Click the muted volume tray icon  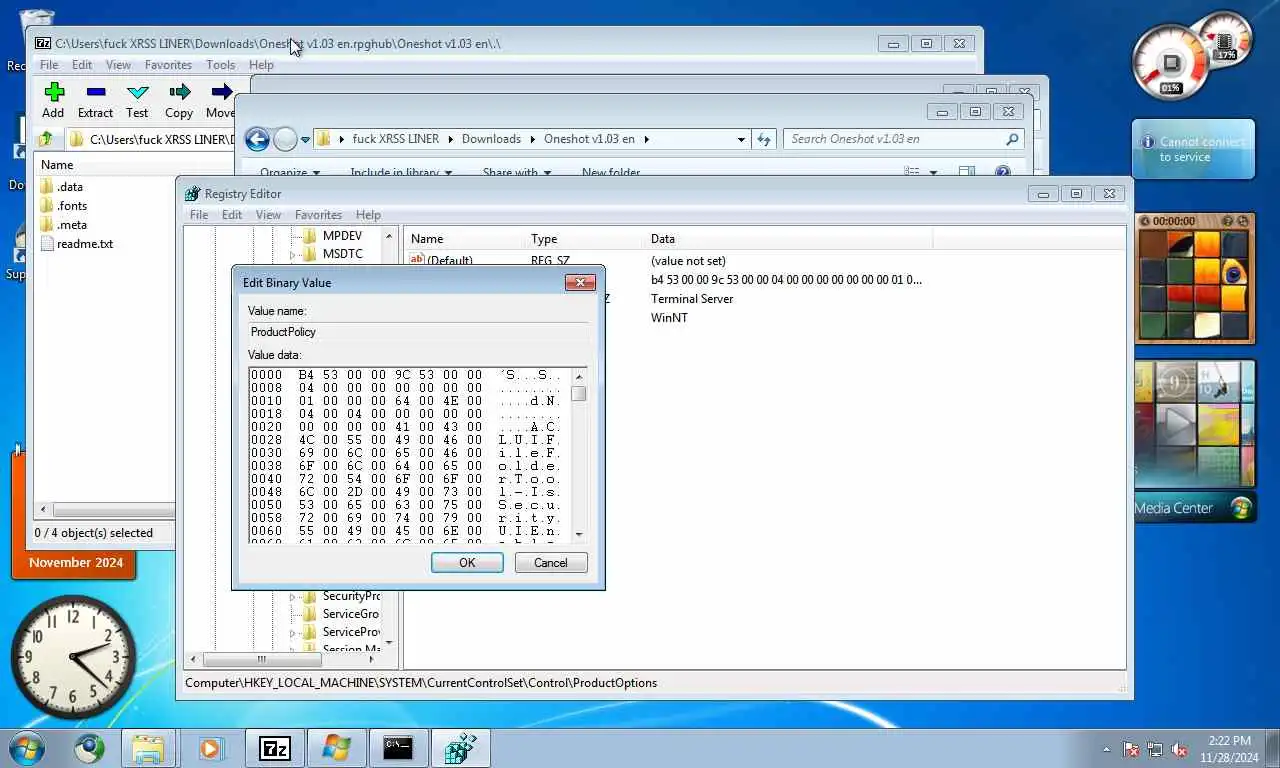tap(1179, 748)
